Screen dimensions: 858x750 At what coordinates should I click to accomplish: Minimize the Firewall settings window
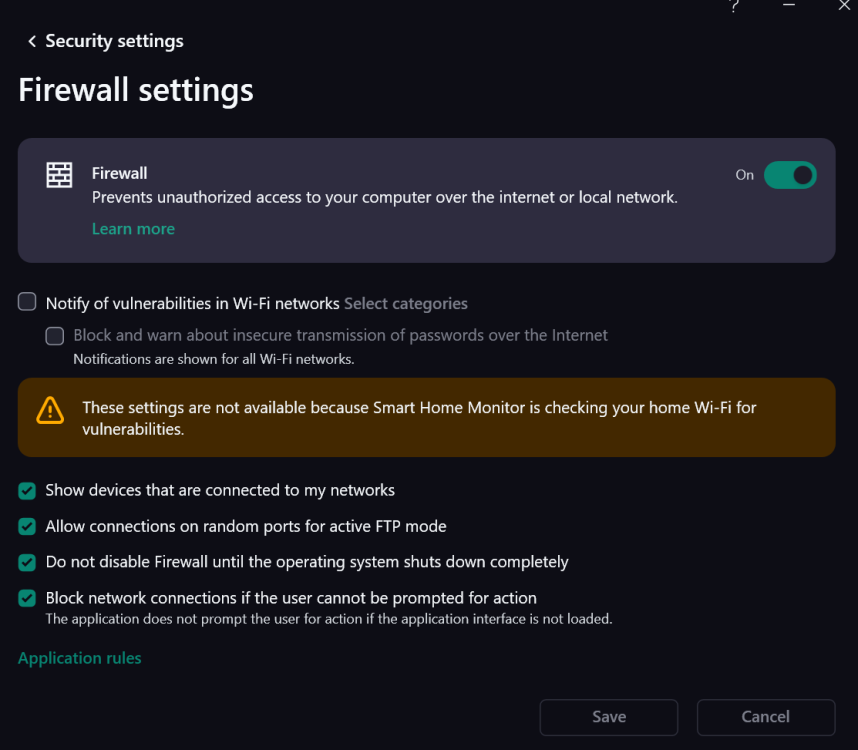click(x=789, y=6)
